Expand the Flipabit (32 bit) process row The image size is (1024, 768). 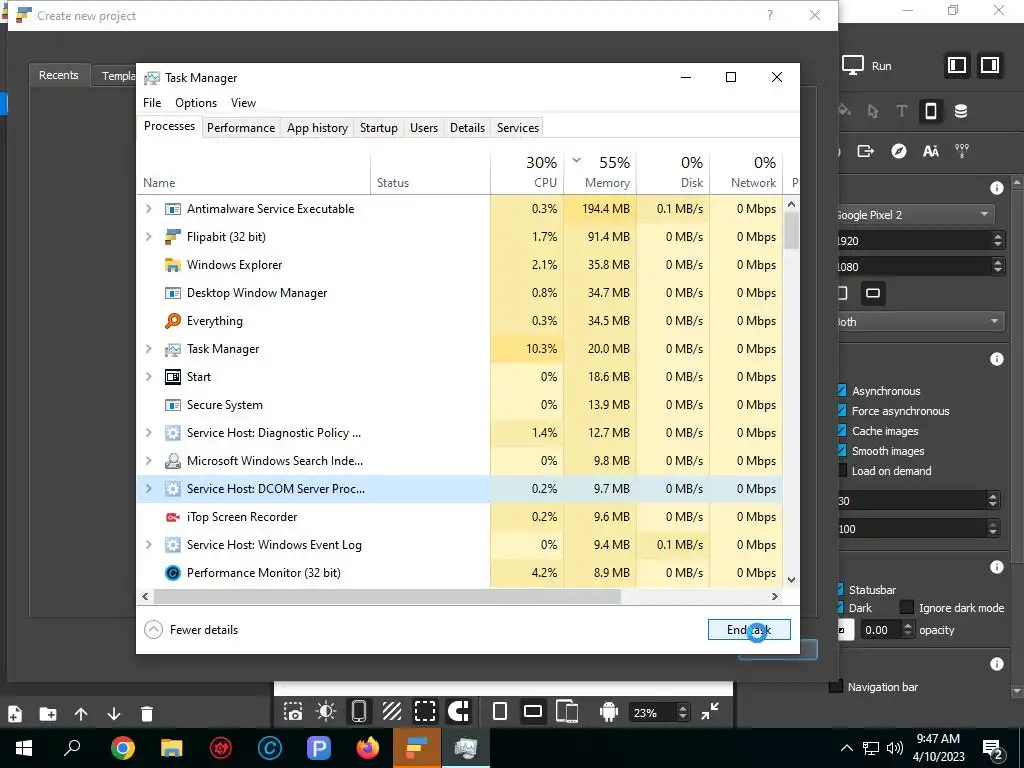click(x=148, y=236)
